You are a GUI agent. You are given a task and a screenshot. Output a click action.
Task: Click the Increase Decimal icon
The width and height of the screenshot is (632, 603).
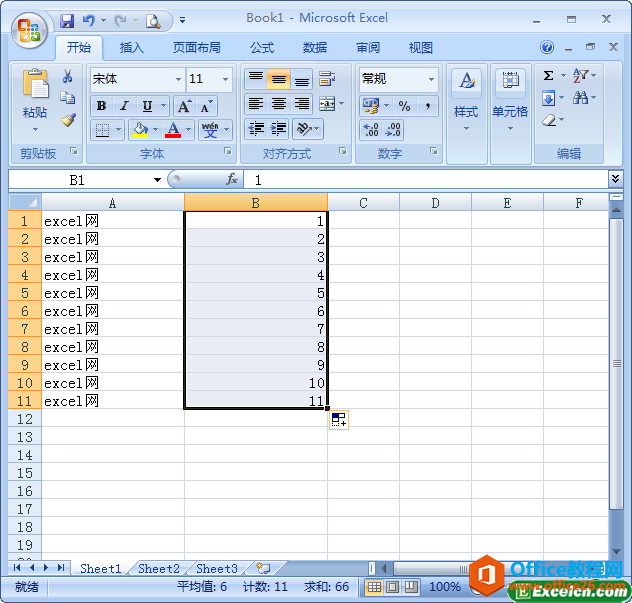[371, 130]
